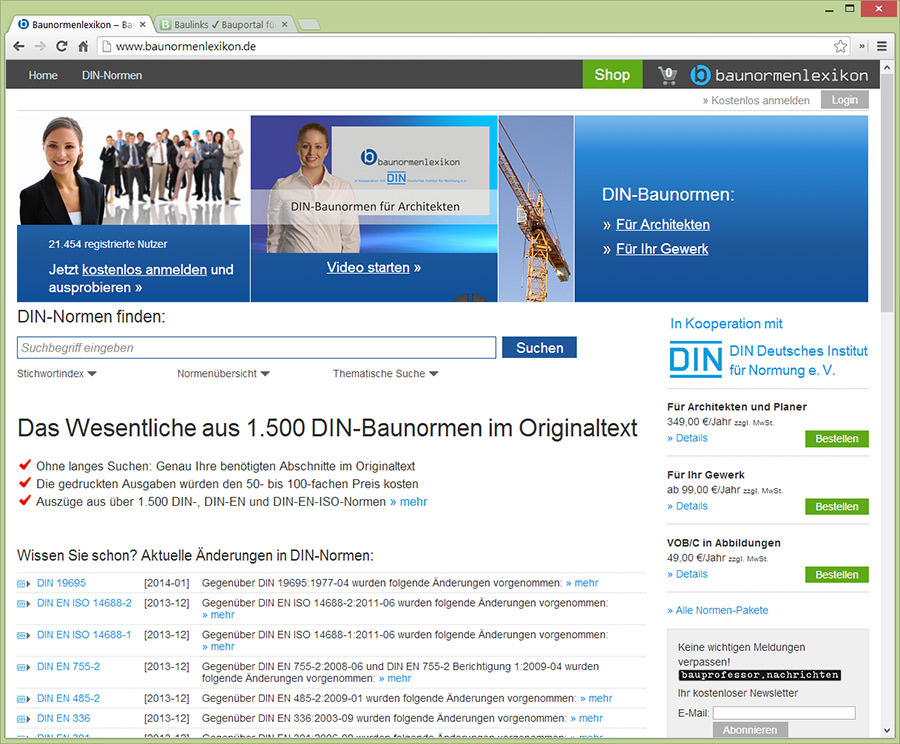This screenshot has width=900, height=744.
Task: Order the Architekten und Planer package
Action: coord(837,439)
